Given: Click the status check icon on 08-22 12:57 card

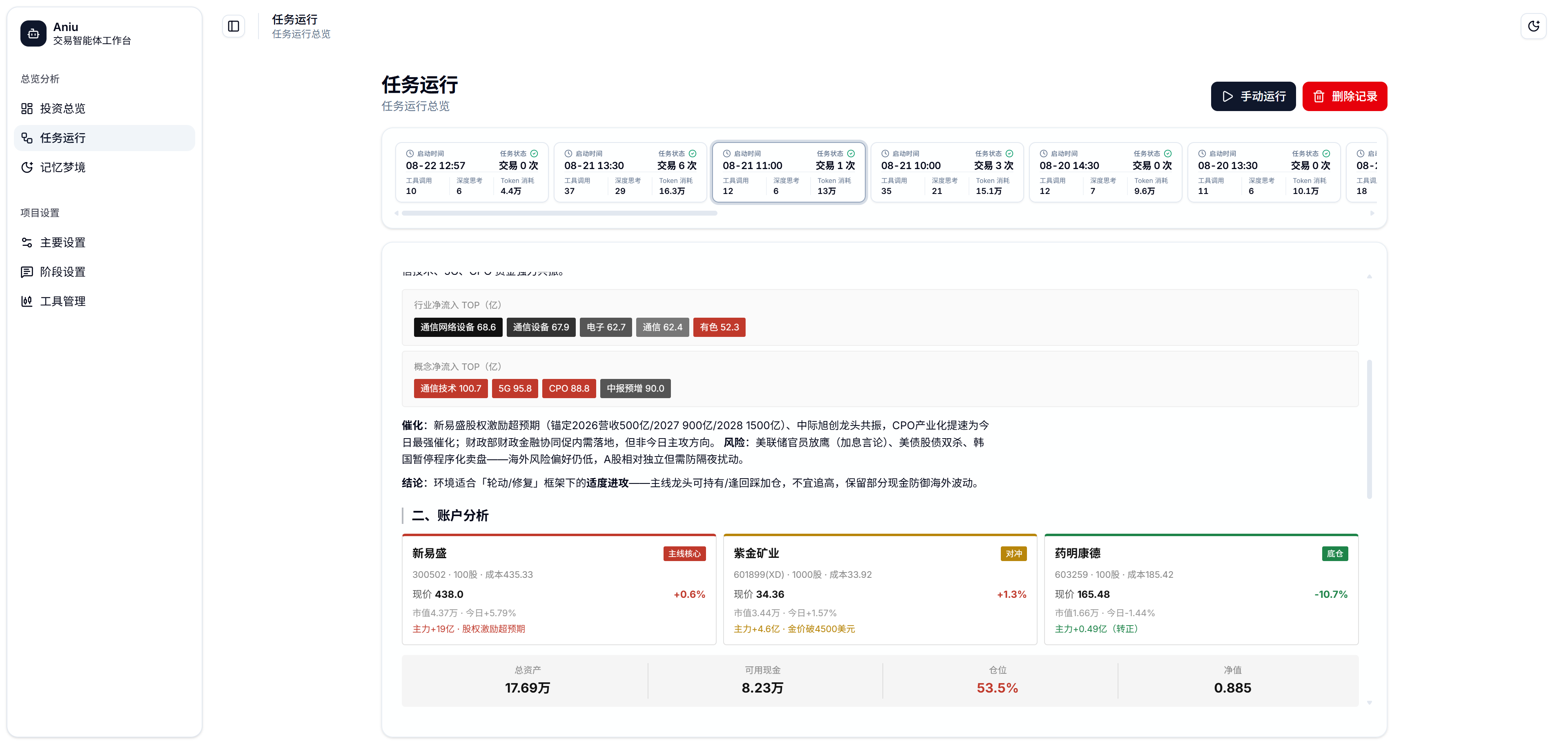Looking at the screenshot, I should click(x=534, y=154).
